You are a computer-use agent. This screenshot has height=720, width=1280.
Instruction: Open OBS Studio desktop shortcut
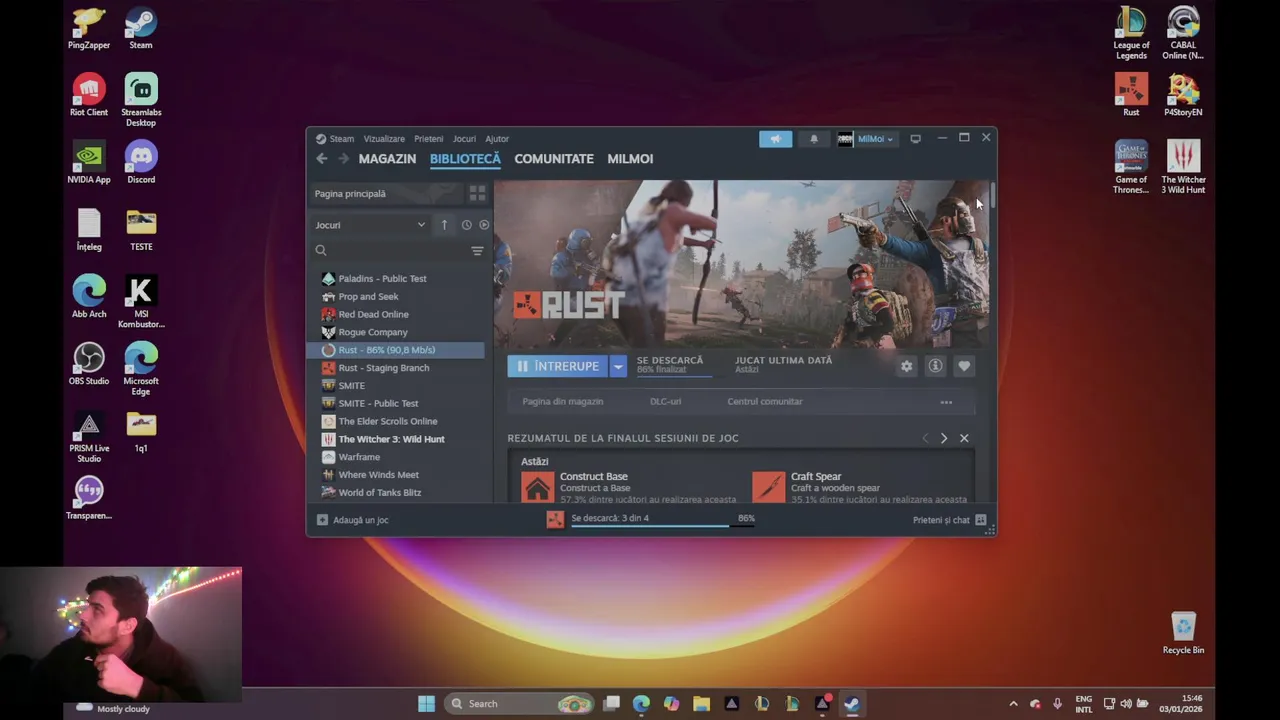89,364
